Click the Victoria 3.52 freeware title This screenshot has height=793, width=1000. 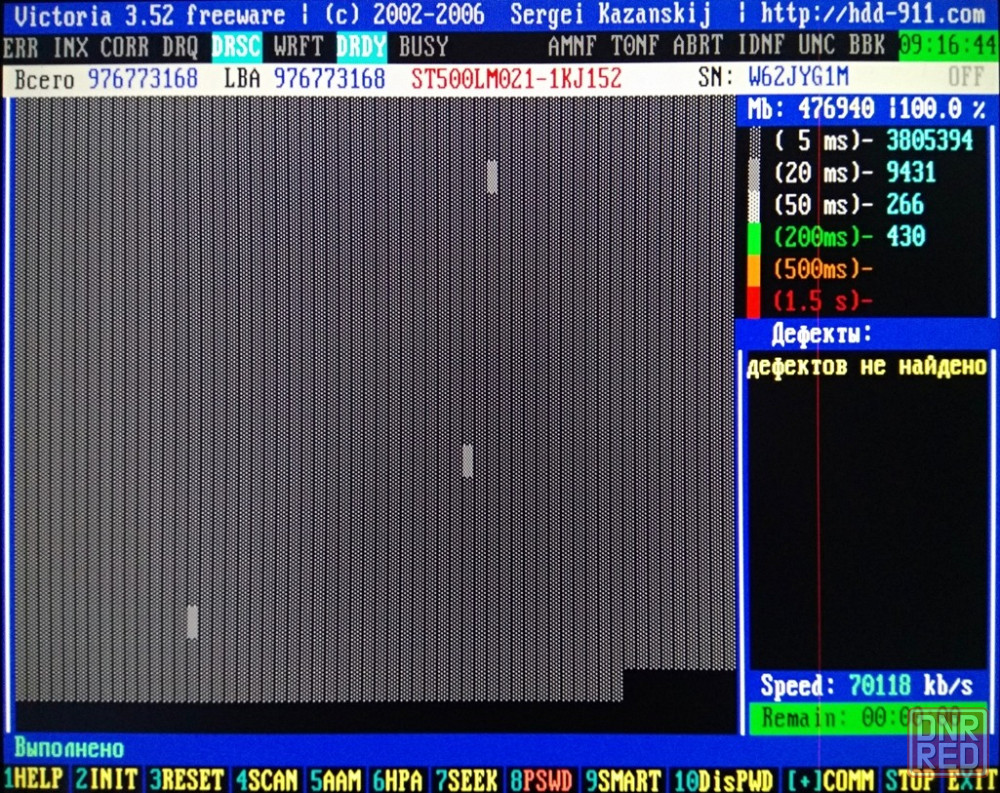pyautogui.click(x=149, y=15)
